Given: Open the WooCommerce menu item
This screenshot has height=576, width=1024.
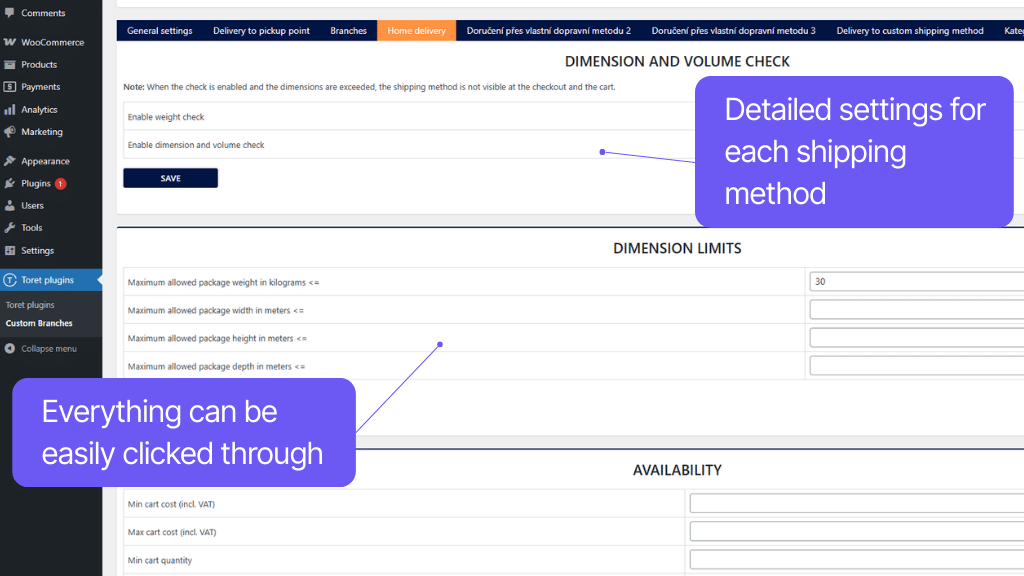Looking at the screenshot, I should coord(53,42).
